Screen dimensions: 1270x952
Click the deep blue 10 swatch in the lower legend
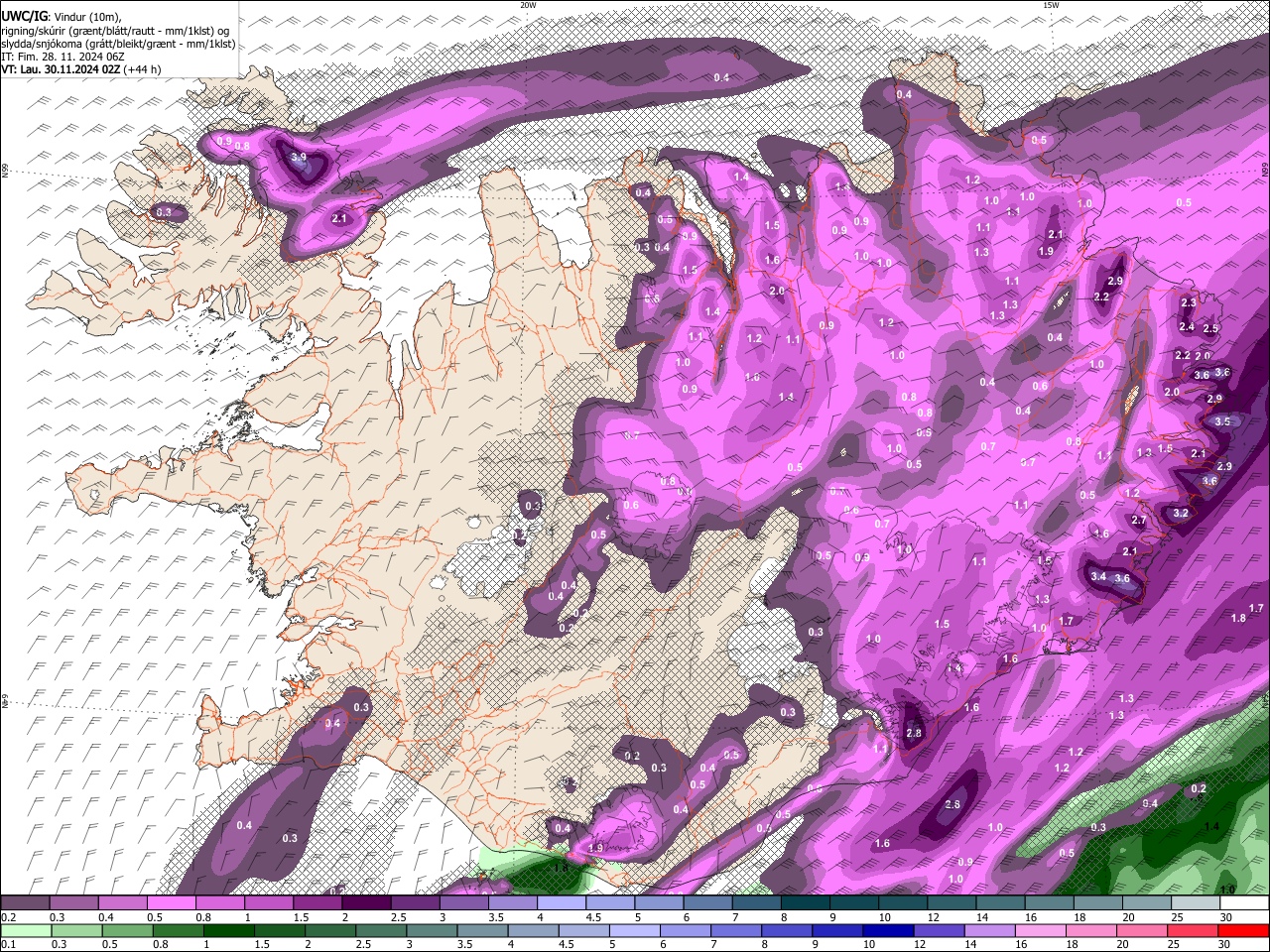886,931
